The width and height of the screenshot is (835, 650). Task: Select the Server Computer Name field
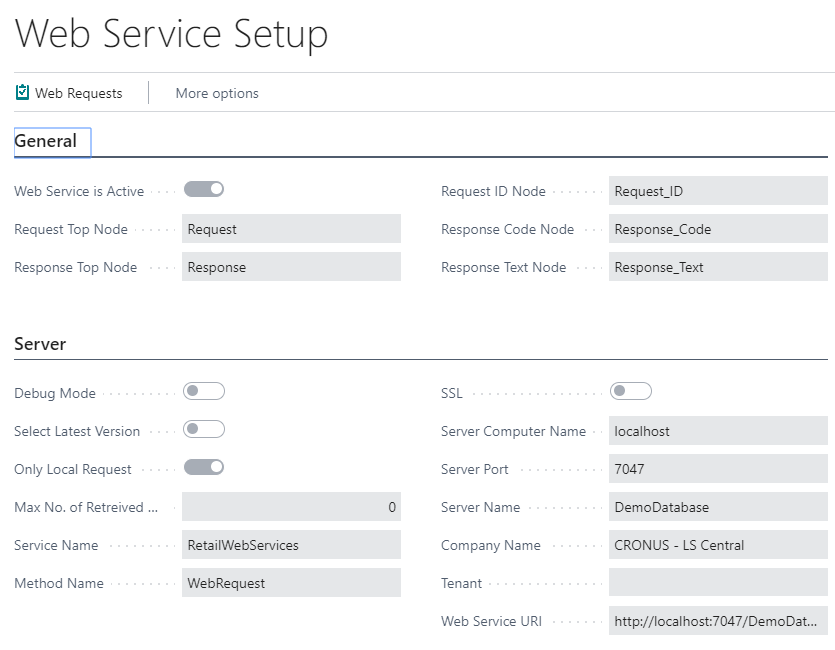(718, 431)
